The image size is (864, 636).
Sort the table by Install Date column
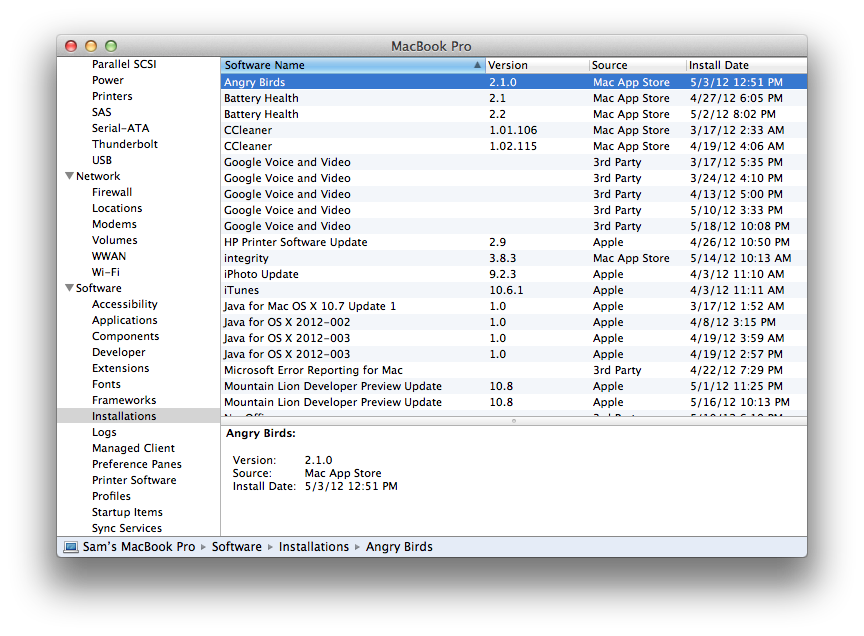point(747,65)
